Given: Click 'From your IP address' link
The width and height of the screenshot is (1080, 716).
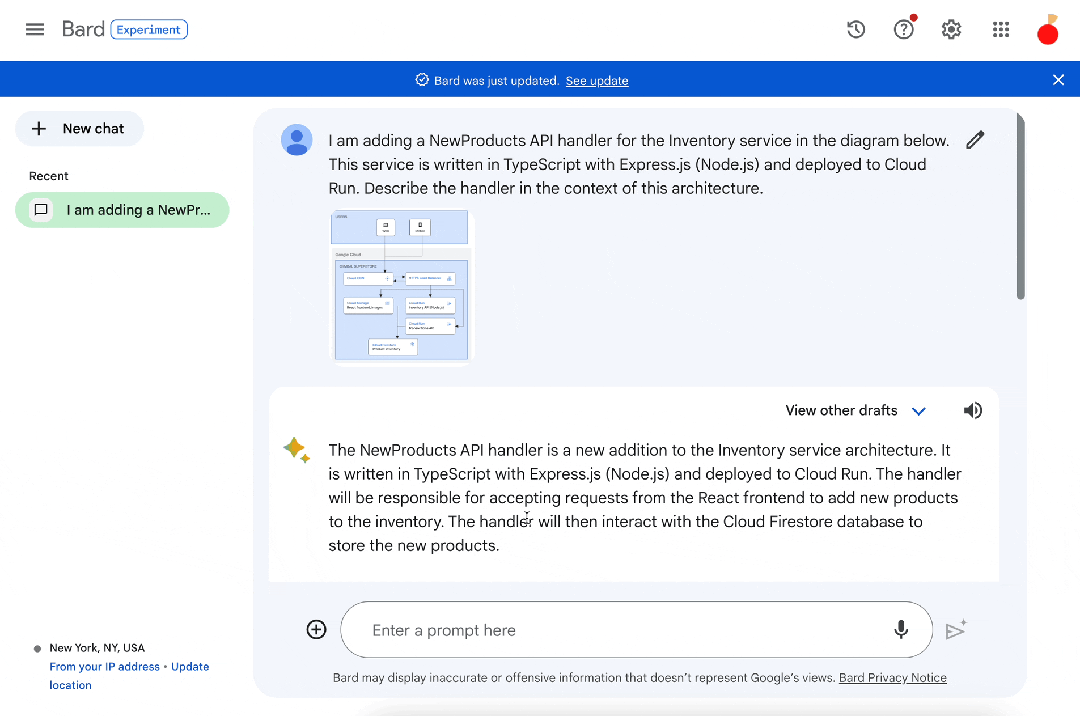Looking at the screenshot, I should click(104, 666).
